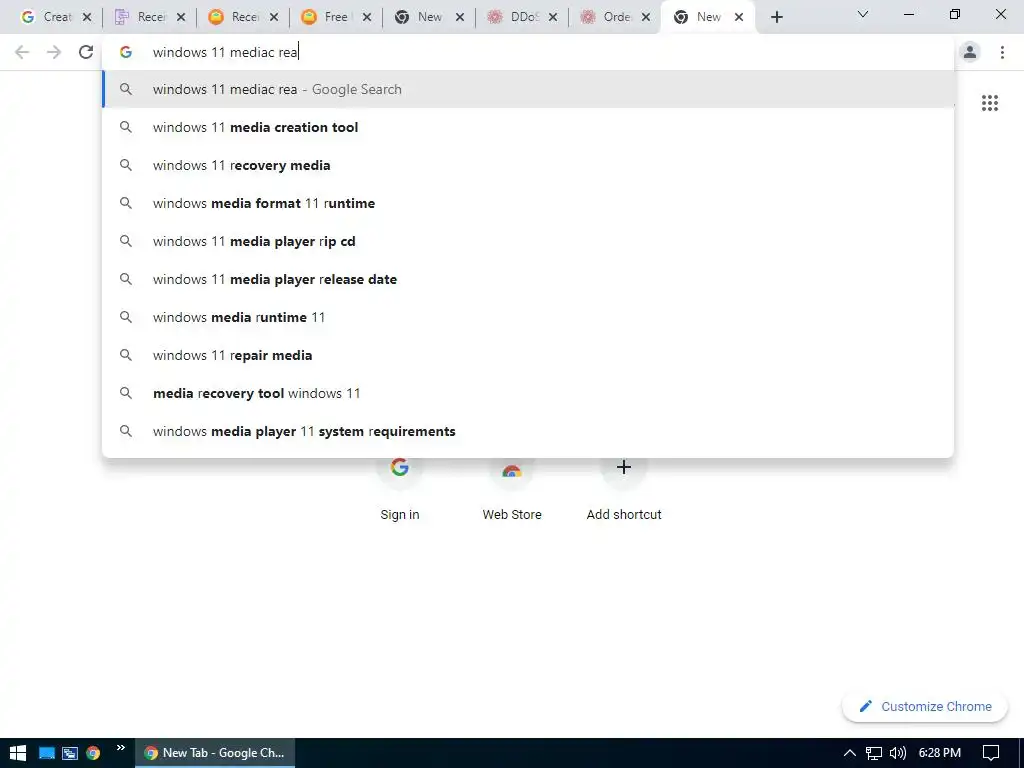Image resolution: width=1024 pixels, height=768 pixels.
Task: Click the 'Add shortcut' tile
Action: pos(624,490)
